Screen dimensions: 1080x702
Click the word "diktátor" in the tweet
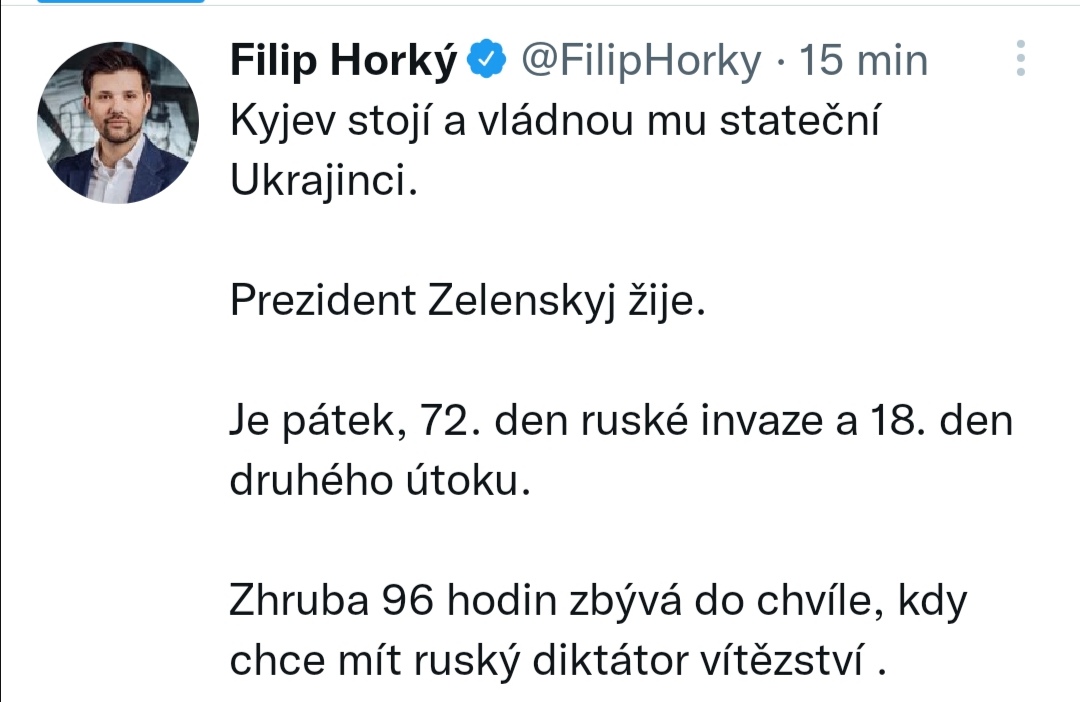coord(631,660)
